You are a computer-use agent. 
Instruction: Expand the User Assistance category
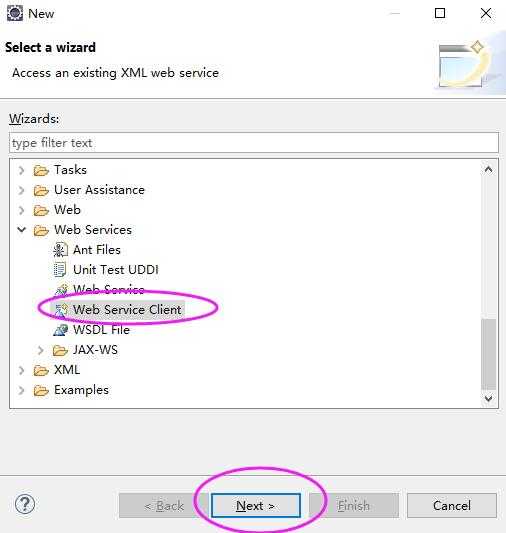coord(21,190)
